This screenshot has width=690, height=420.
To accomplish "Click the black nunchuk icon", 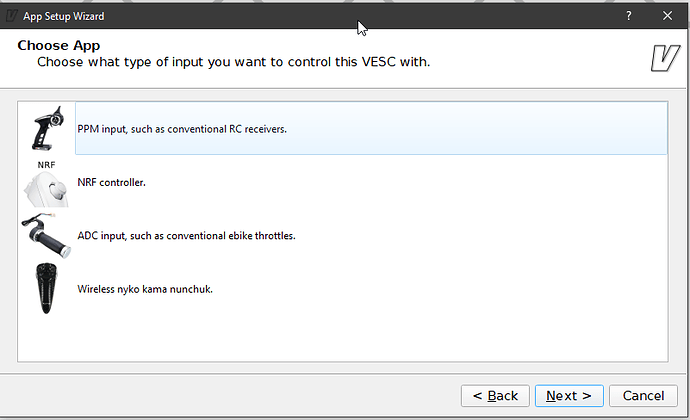I will [x=47, y=289].
